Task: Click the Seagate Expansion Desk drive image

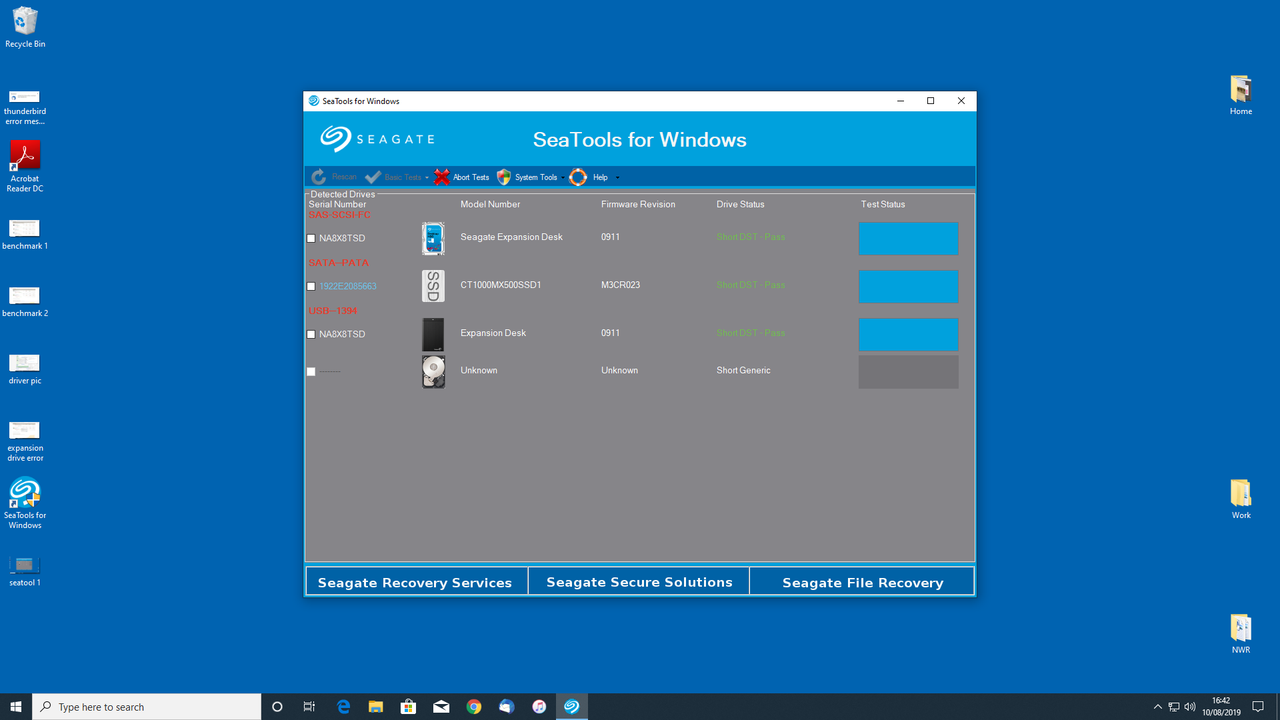Action: [433, 239]
